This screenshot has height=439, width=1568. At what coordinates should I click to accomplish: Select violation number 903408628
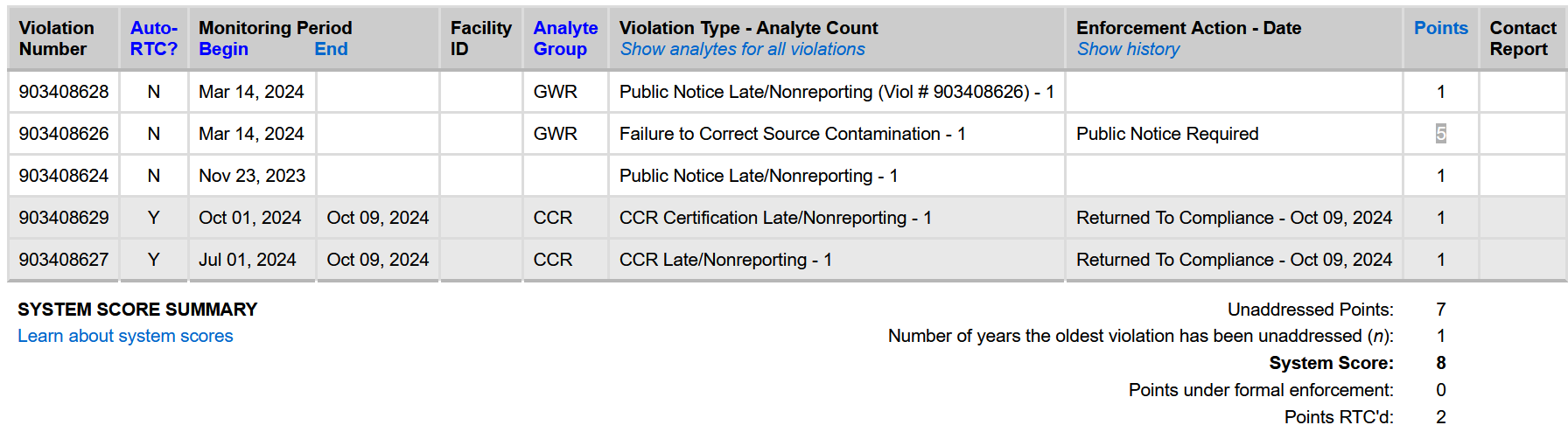64,92
